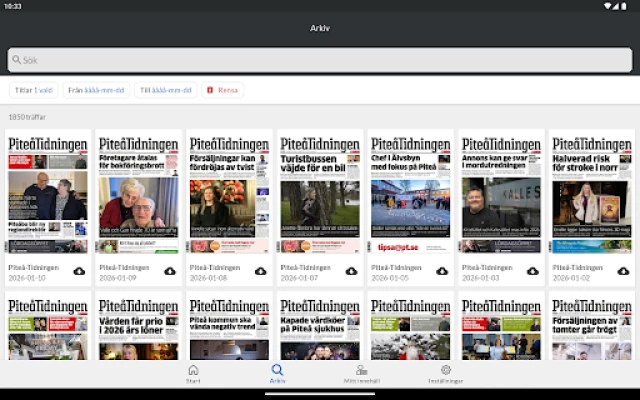Open the Turistbussen front page thumbnail
The width and height of the screenshot is (640, 400).
pos(319,195)
